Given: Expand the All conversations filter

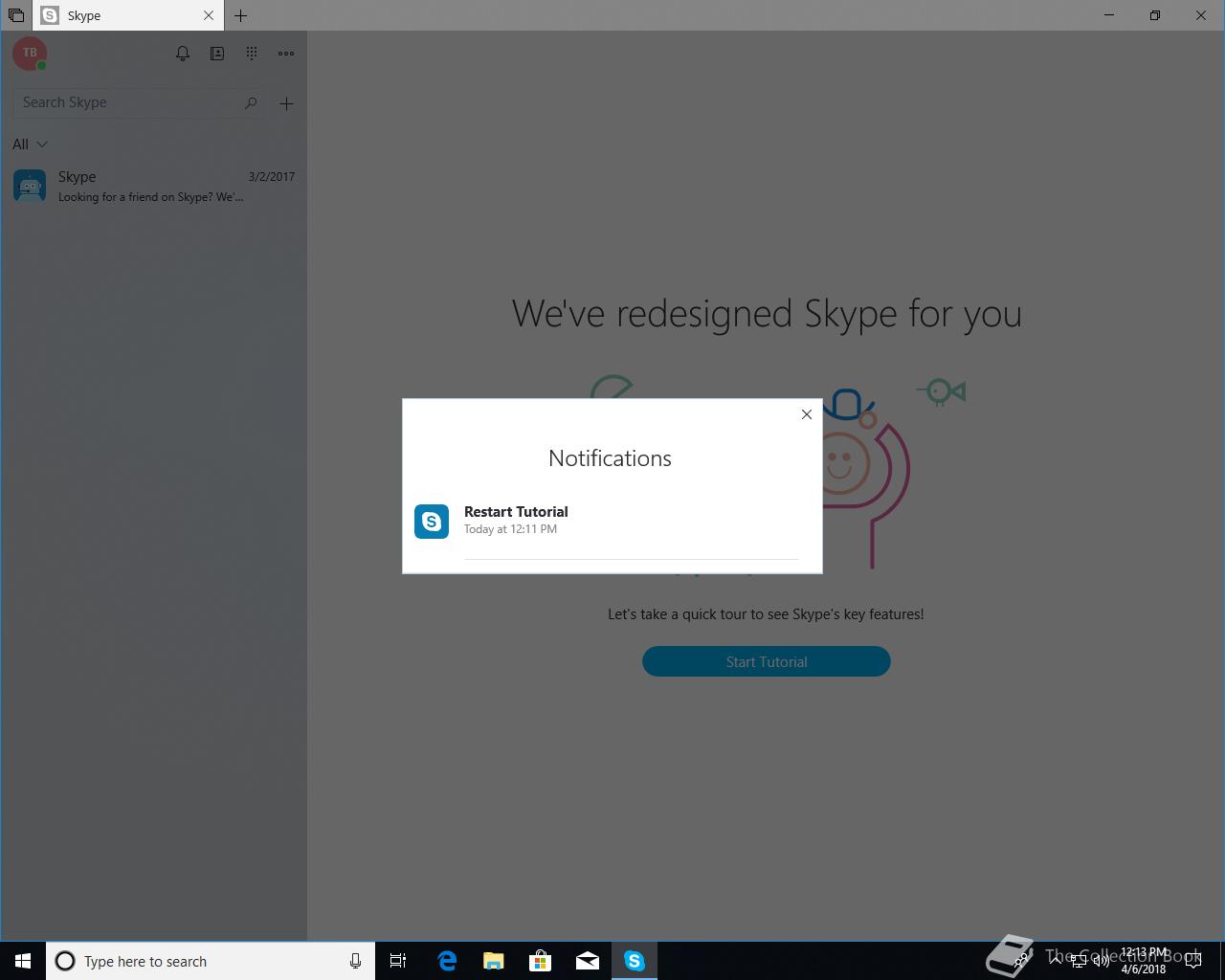Looking at the screenshot, I should 30,144.
